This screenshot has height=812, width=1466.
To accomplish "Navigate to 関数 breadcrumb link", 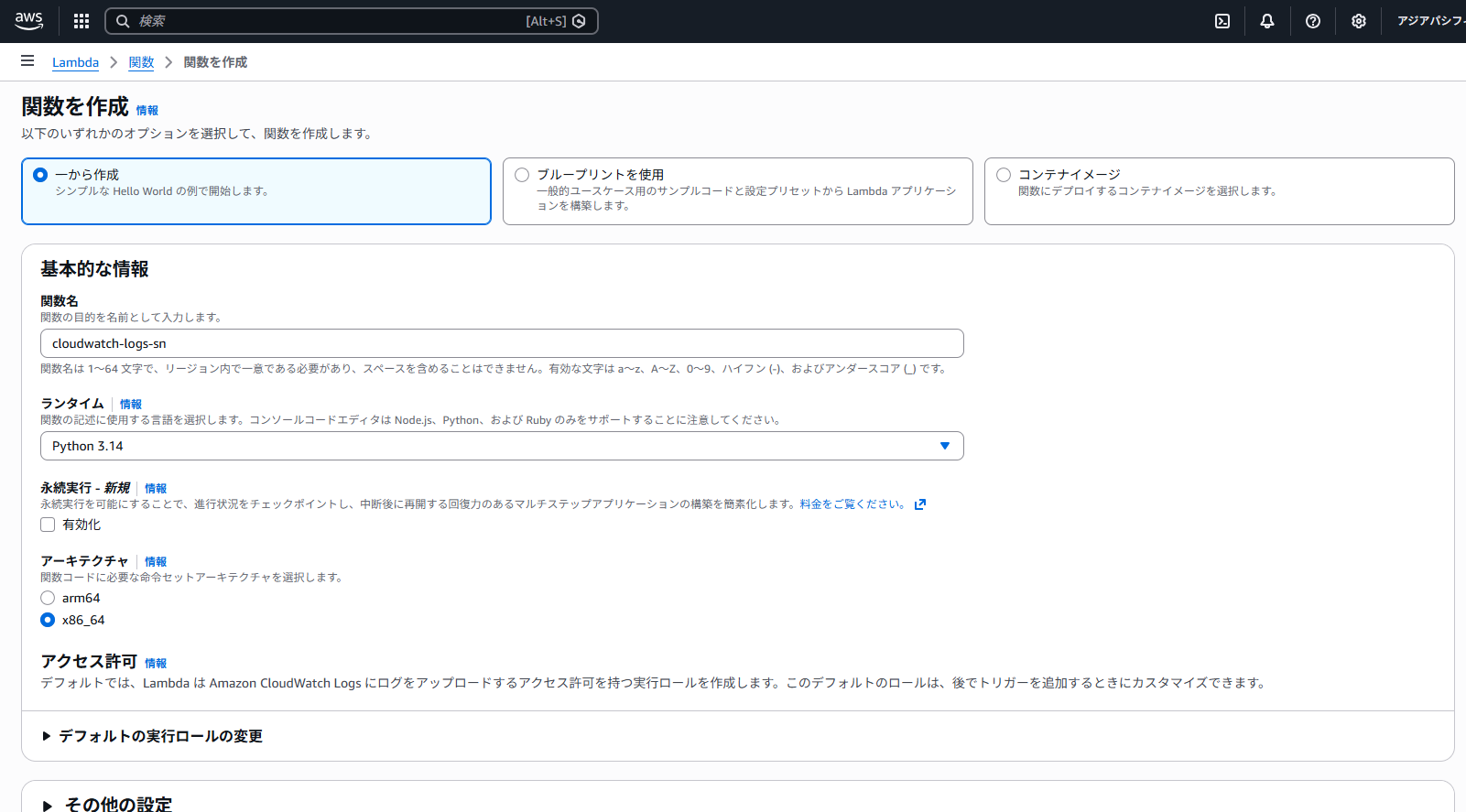I will tap(141, 62).
